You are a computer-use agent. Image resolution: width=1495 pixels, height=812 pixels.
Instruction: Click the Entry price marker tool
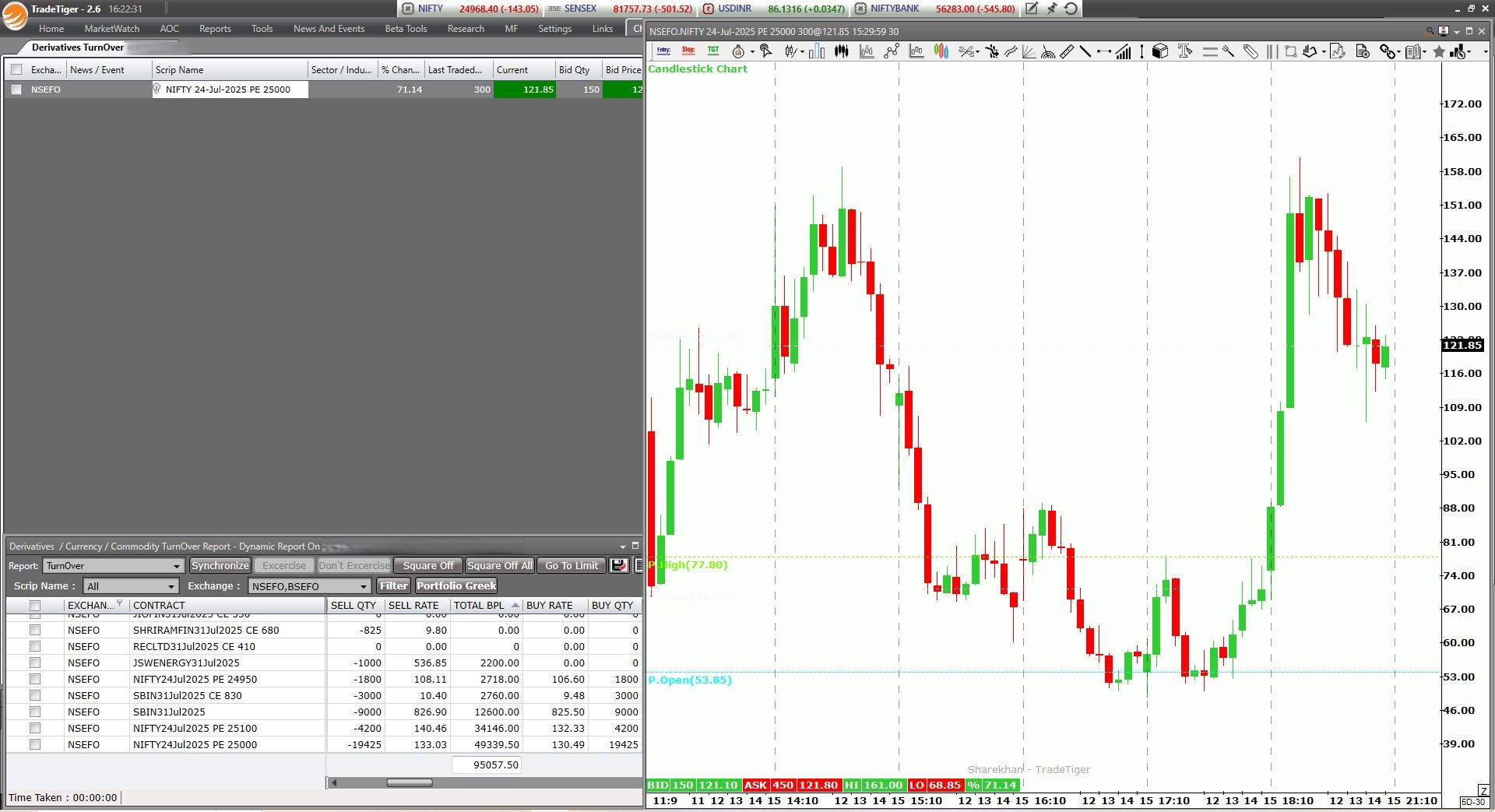(x=663, y=51)
